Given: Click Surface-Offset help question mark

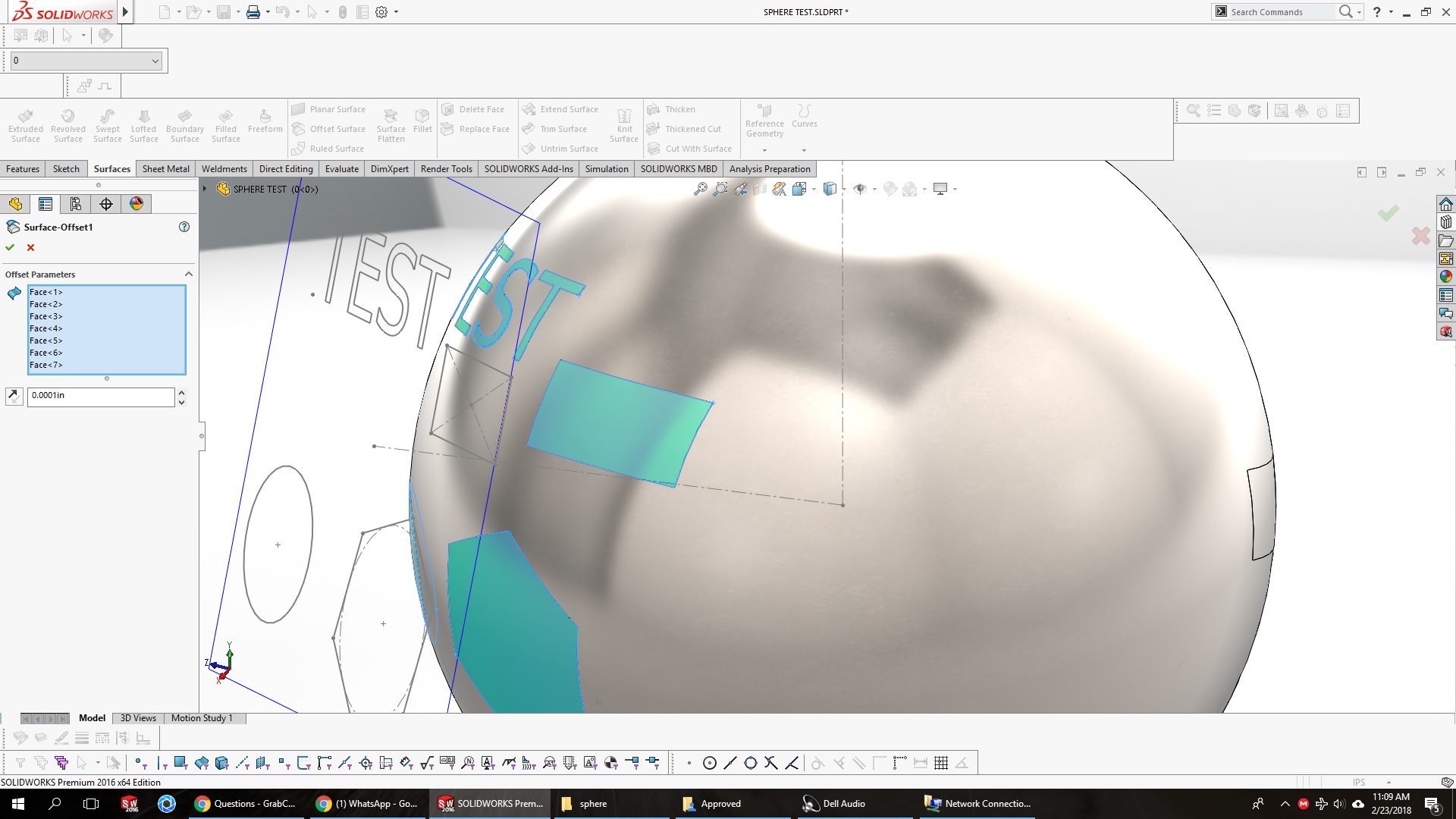Looking at the screenshot, I should point(184,227).
